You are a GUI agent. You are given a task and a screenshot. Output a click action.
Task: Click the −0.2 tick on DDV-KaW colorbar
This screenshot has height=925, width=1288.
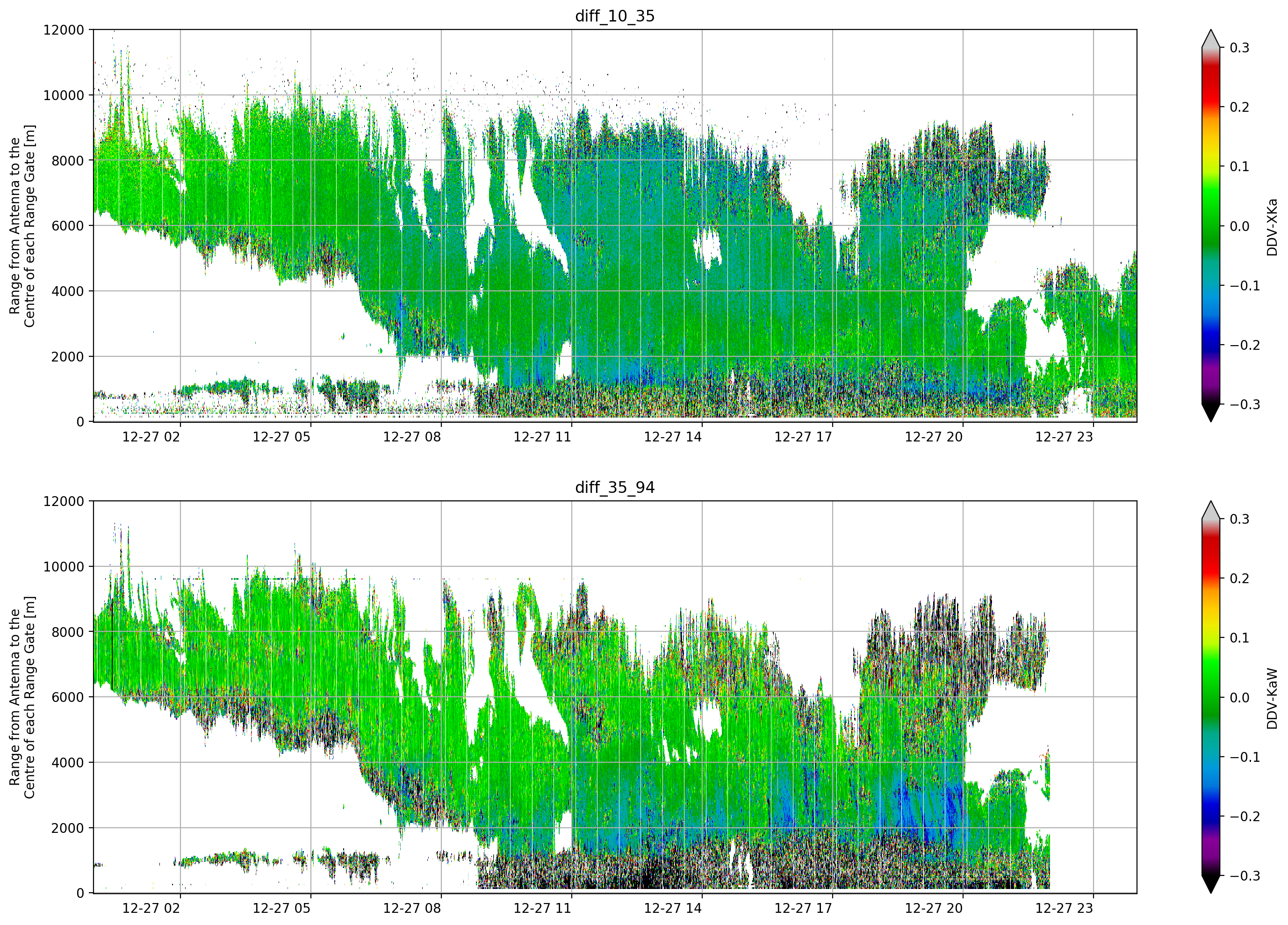coord(1245,817)
